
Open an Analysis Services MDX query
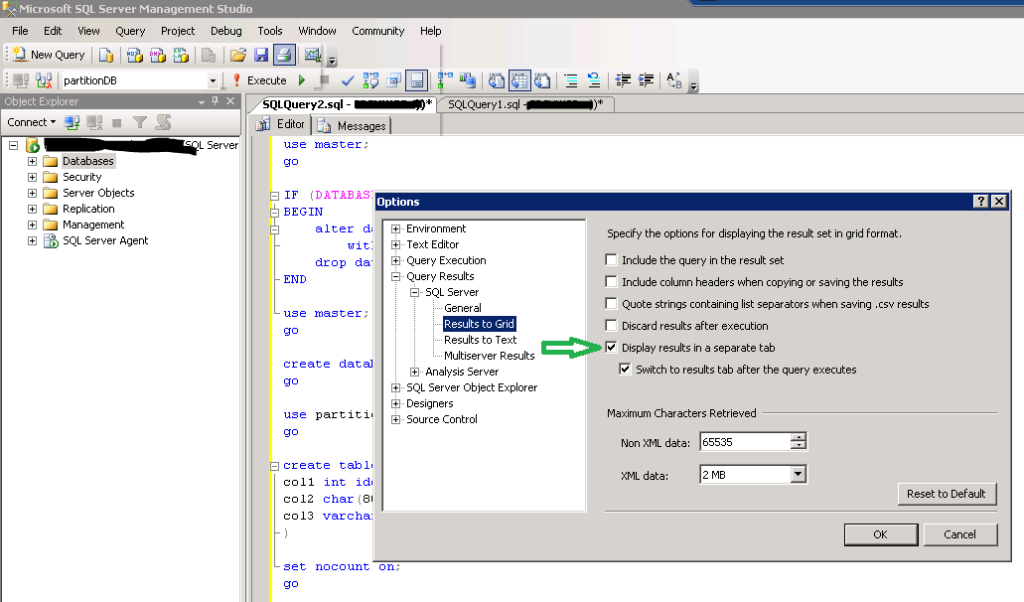135,55
